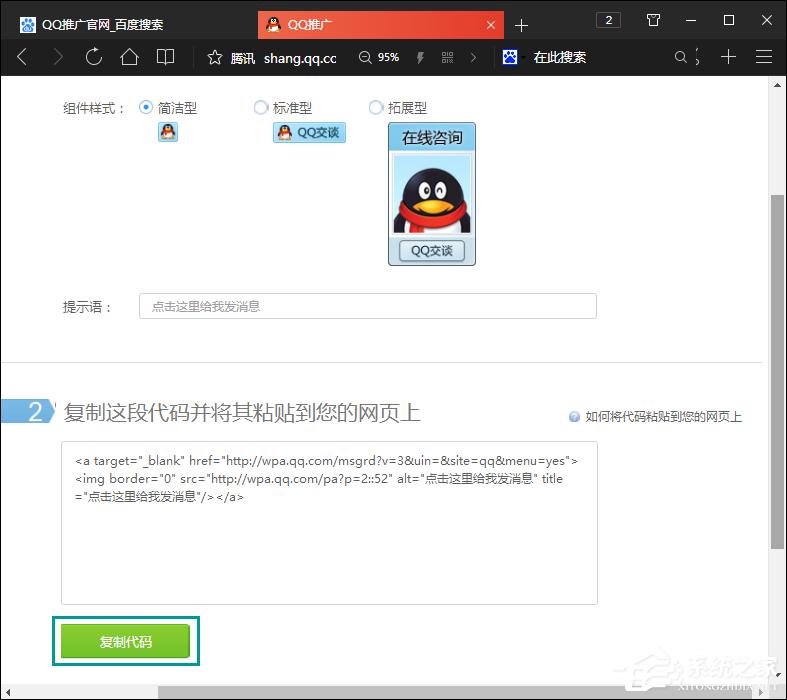Click the horizontal scrollbar thumb
The width and height of the screenshot is (787, 700).
457,693
